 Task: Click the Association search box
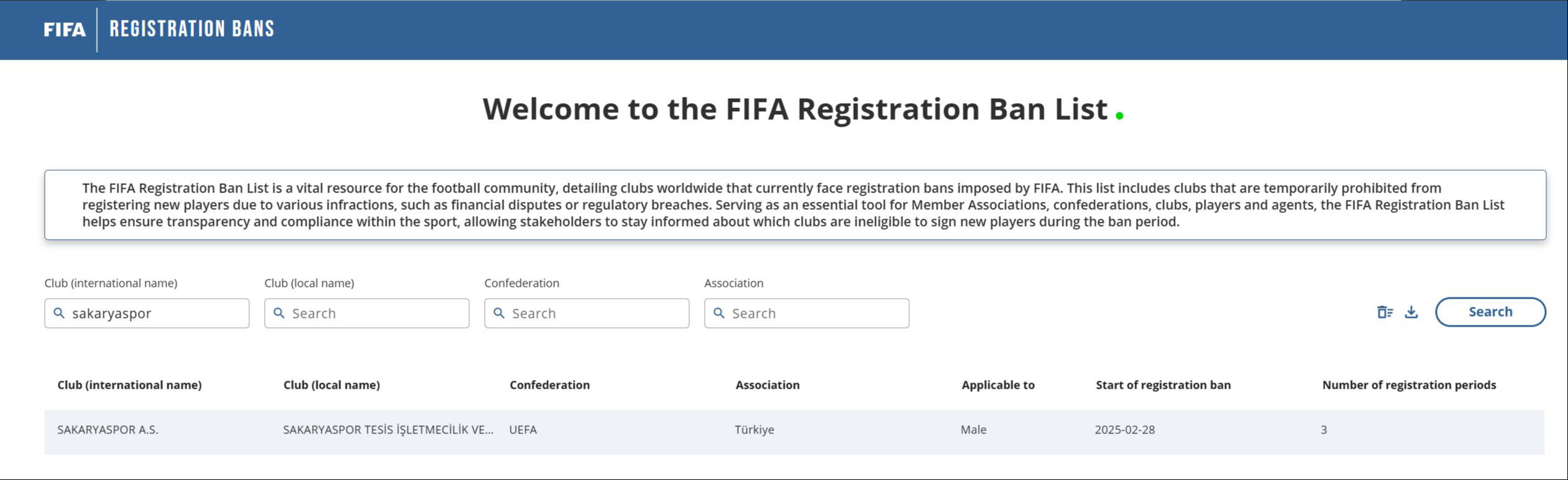[x=808, y=313]
